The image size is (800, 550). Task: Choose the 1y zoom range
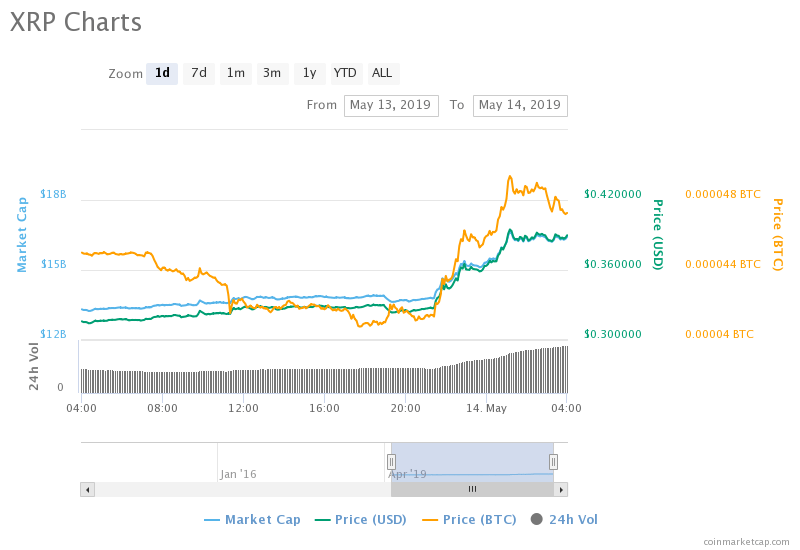coord(310,73)
